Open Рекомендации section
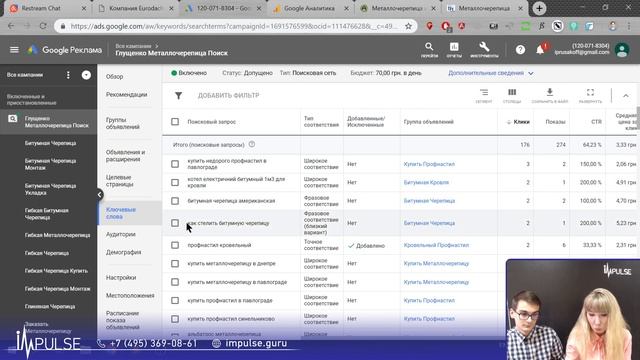The height and width of the screenshot is (360, 640). click(x=127, y=94)
